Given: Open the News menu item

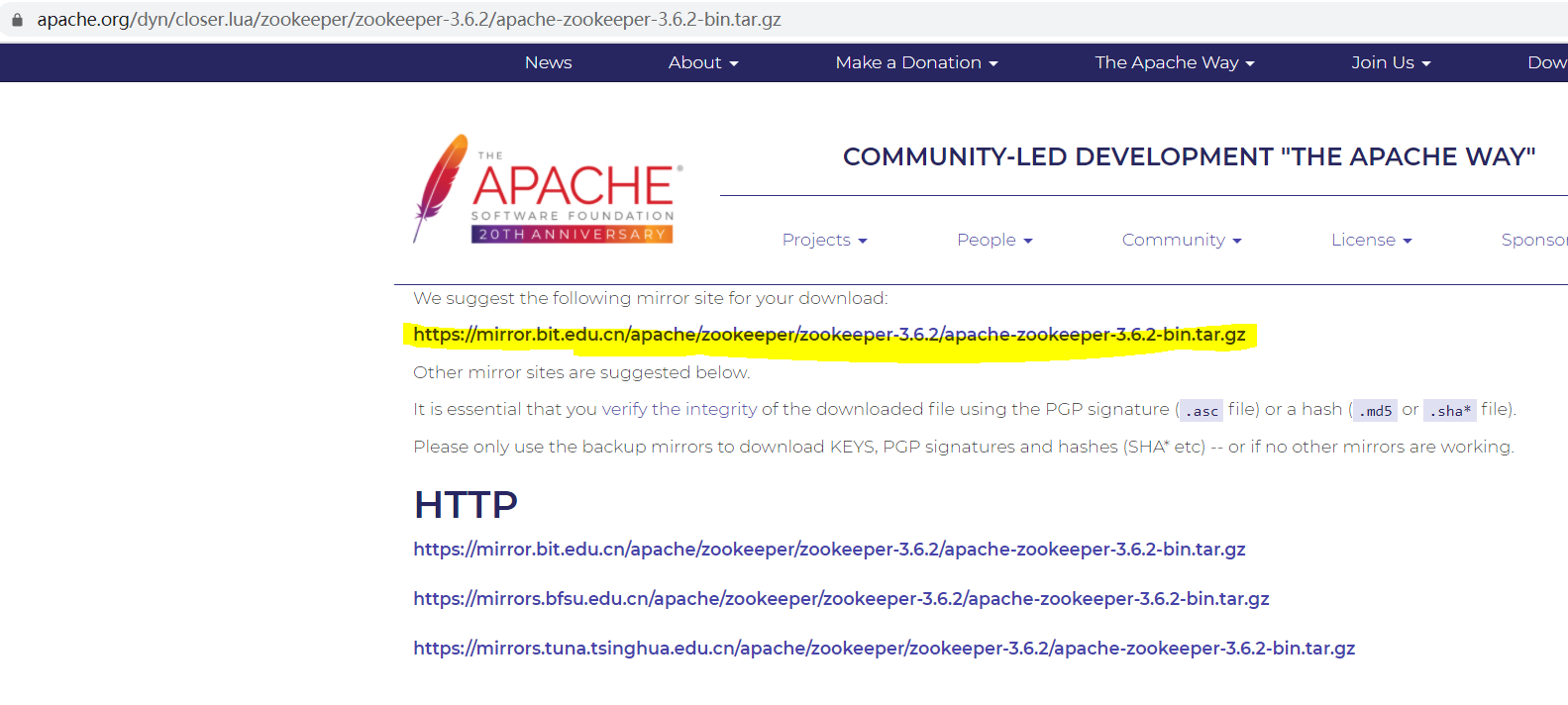Looking at the screenshot, I should [x=549, y=62].
